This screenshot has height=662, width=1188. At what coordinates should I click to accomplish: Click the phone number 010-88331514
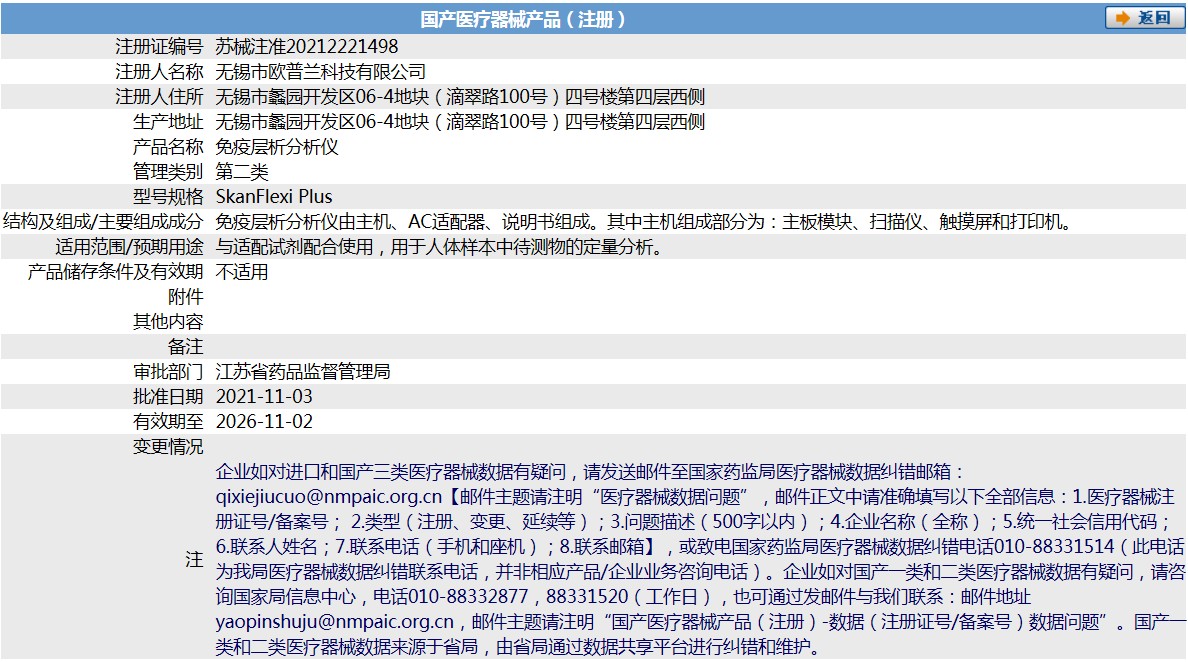[x=1054, y=547]
